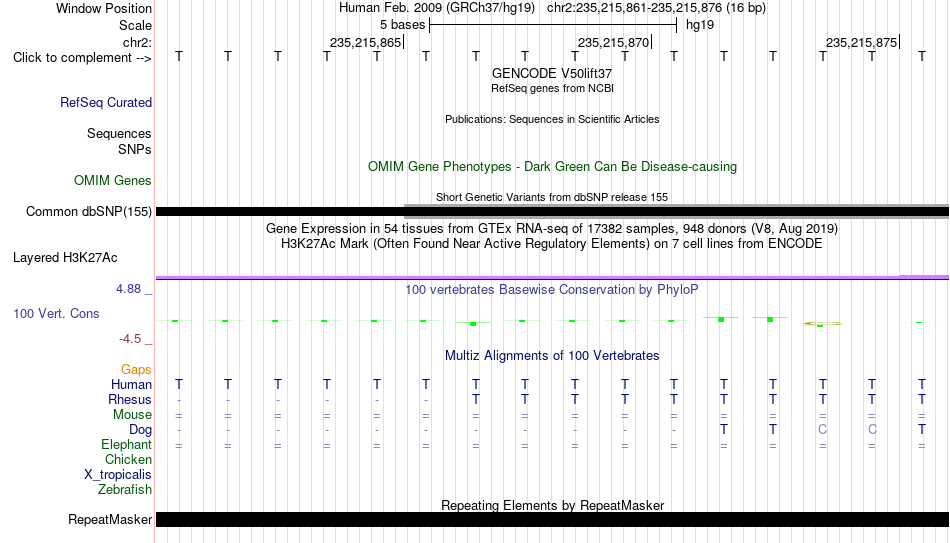950x543 pixels.
Task: Click the 'Dog' alignment row label
Action: (x=140, y=430)
